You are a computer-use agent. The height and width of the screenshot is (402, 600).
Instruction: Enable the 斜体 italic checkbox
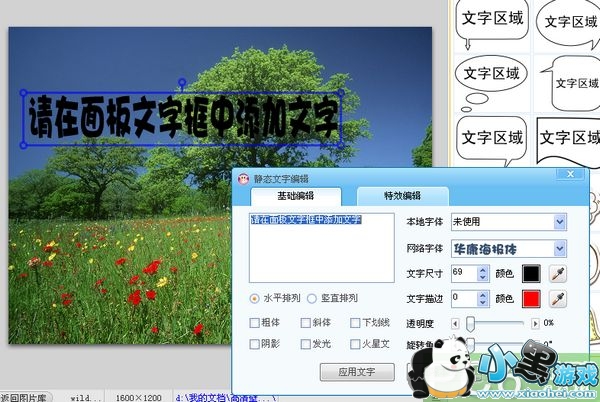click(x=305, y=323)
